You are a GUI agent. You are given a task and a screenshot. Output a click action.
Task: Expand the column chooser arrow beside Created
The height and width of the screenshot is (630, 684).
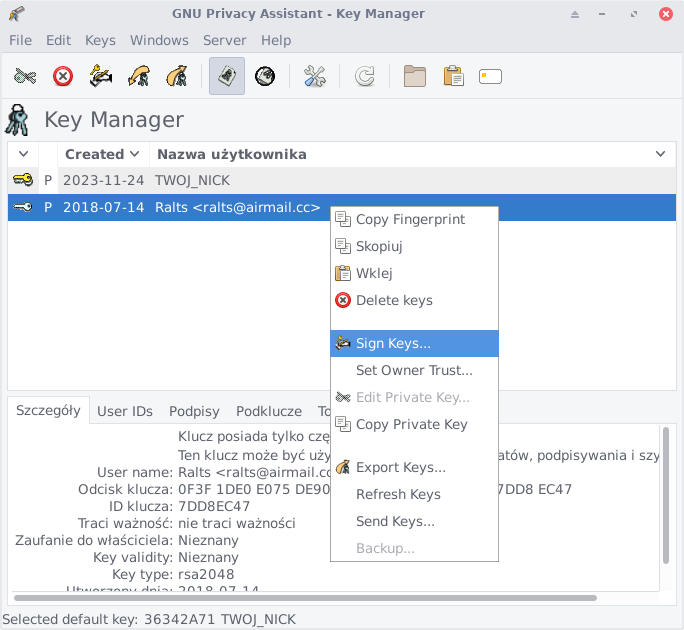coord(22,154)
